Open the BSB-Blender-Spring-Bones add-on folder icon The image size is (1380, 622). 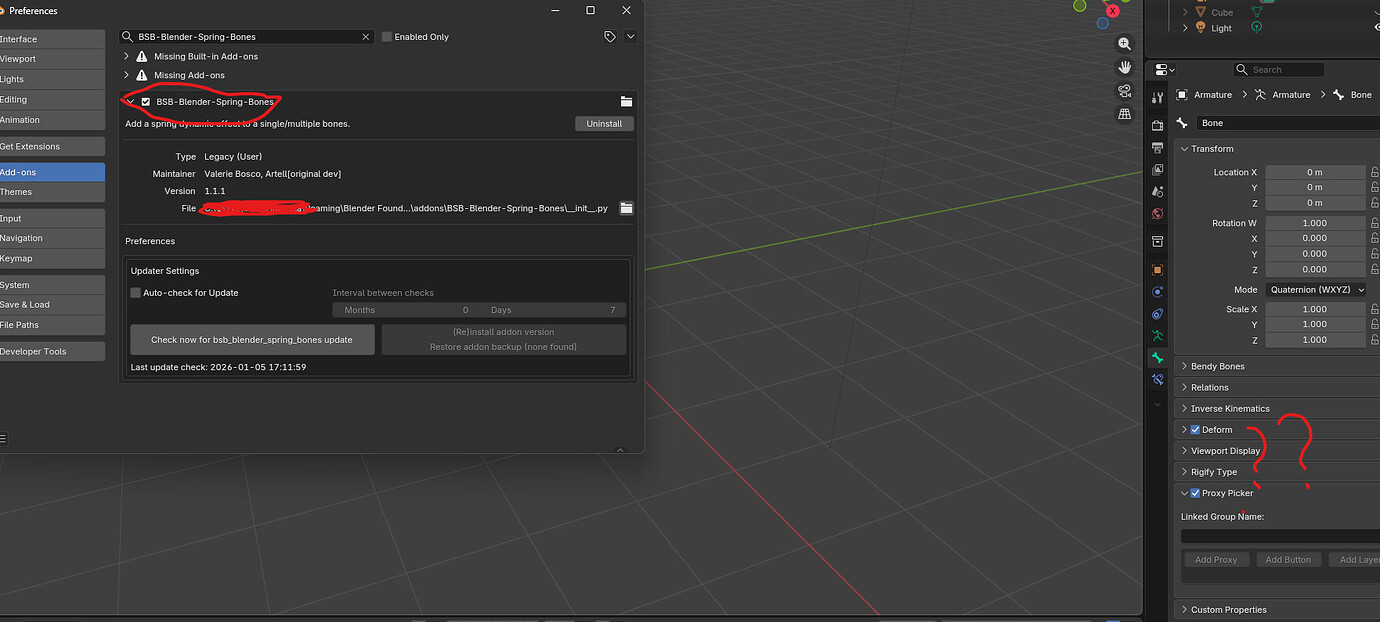tap(626, 102)
